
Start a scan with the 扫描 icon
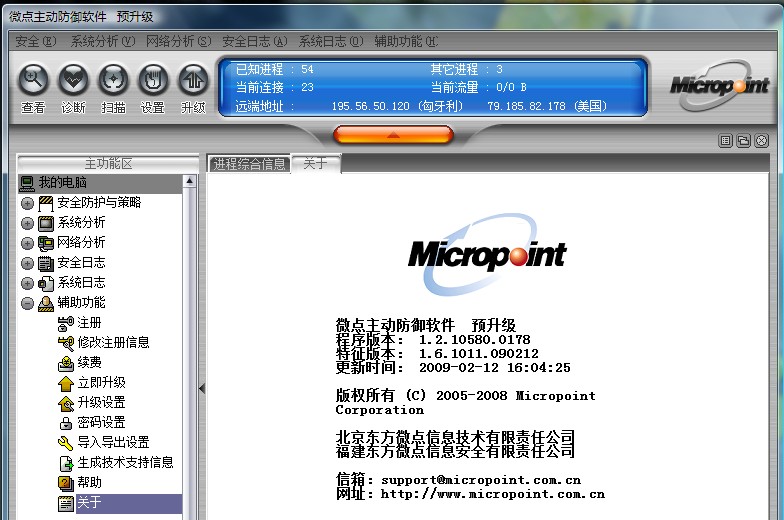click(114, 80)
